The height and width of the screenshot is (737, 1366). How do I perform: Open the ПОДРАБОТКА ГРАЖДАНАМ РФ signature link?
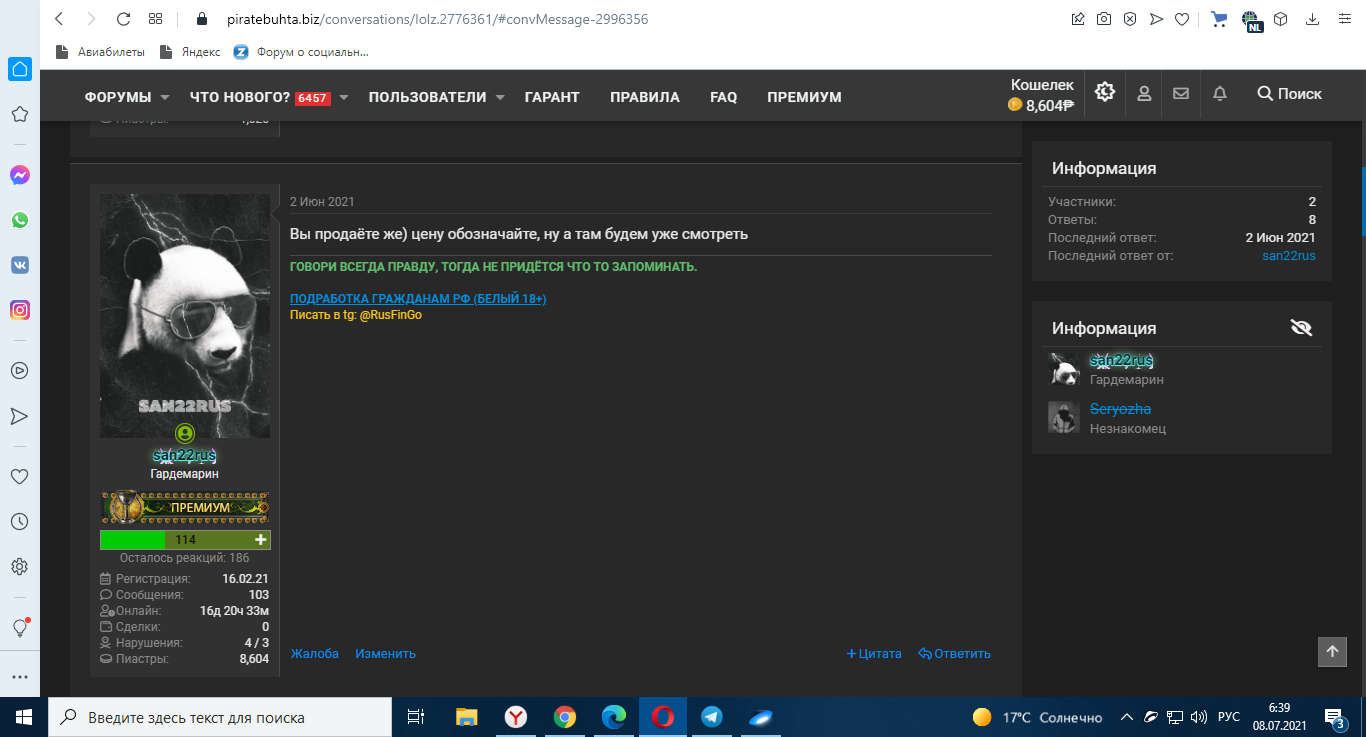coord(418,299)
